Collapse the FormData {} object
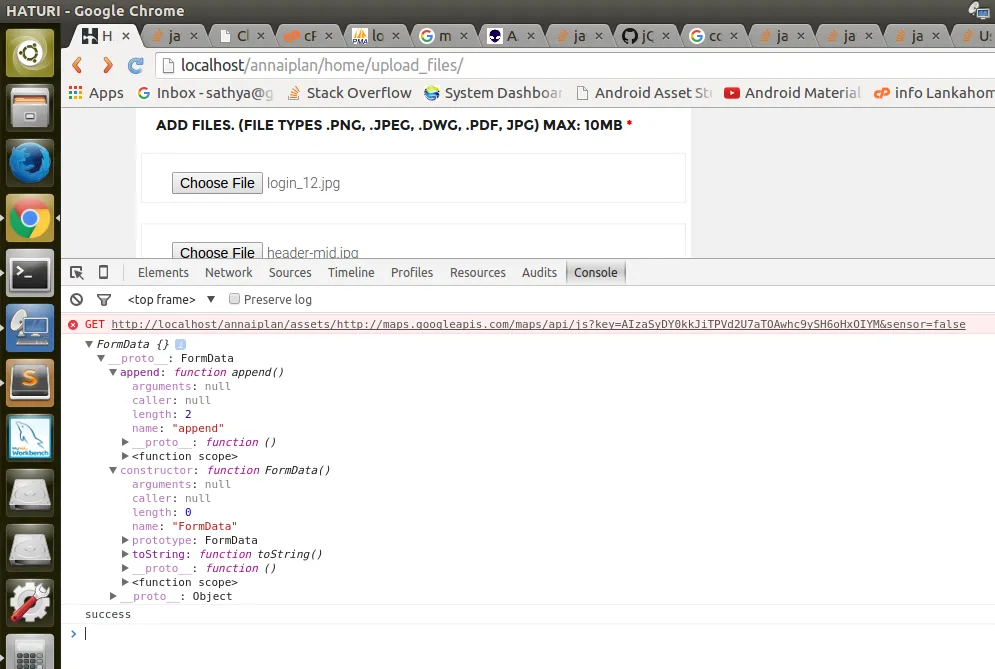Viewport: 995px width, 669px height. click(89, 344)
